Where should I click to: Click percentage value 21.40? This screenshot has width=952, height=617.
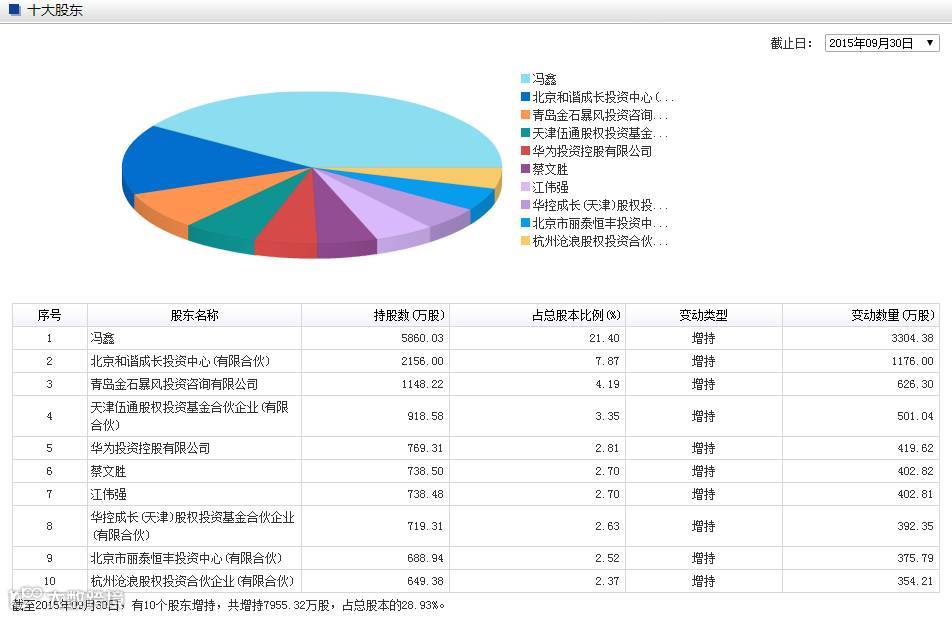pos(604,338)
